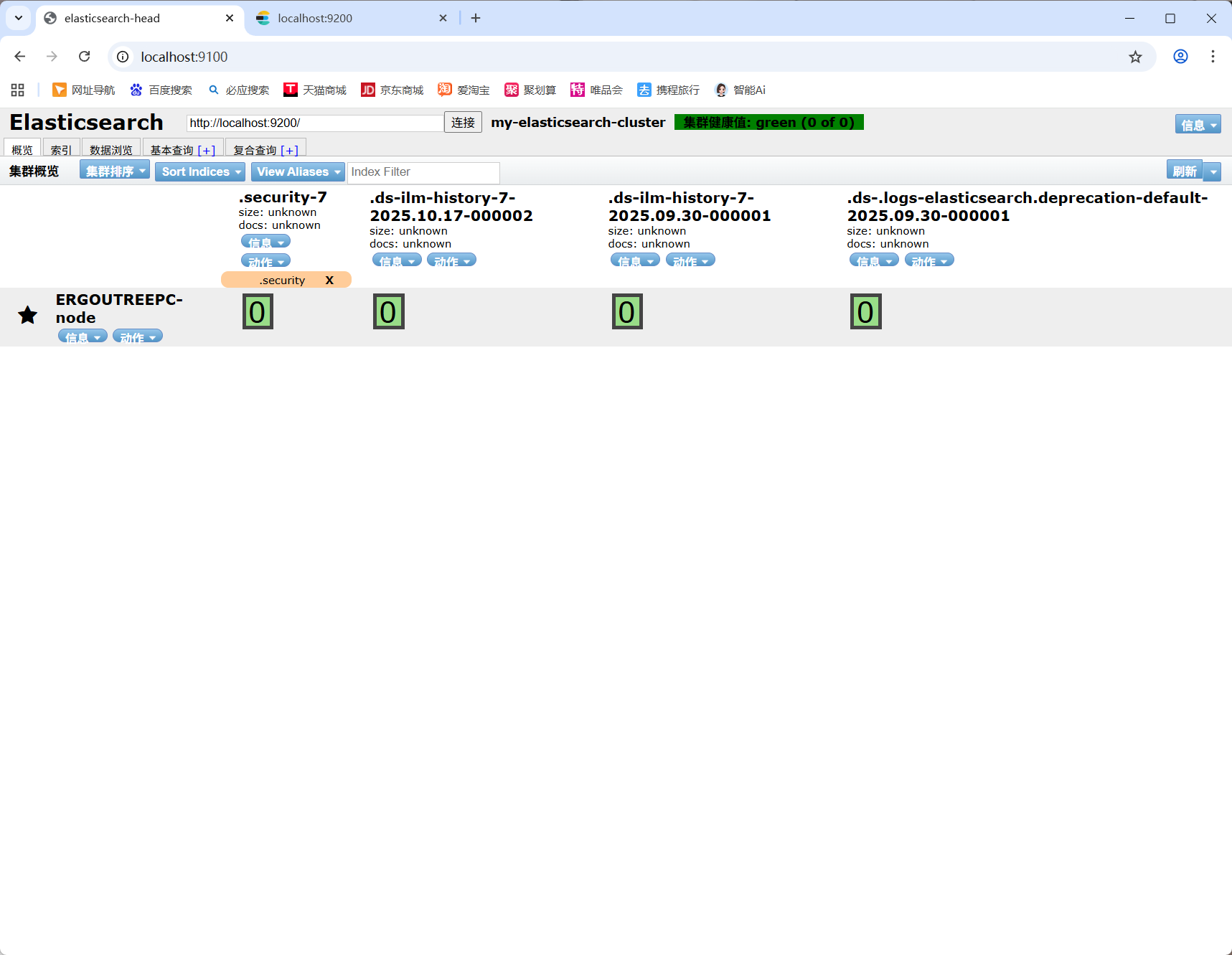1232x955 pixels.
Task: Expand the 集群排序 dropdown
Action: (x=115, y=171)
